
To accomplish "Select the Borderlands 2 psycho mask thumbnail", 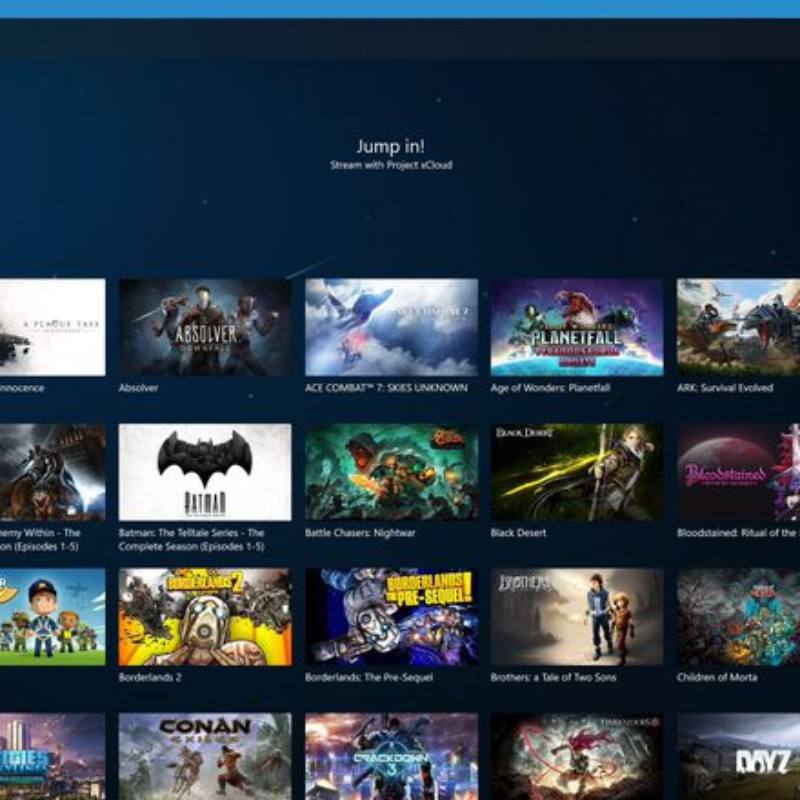I will click(x=205, y=617).
